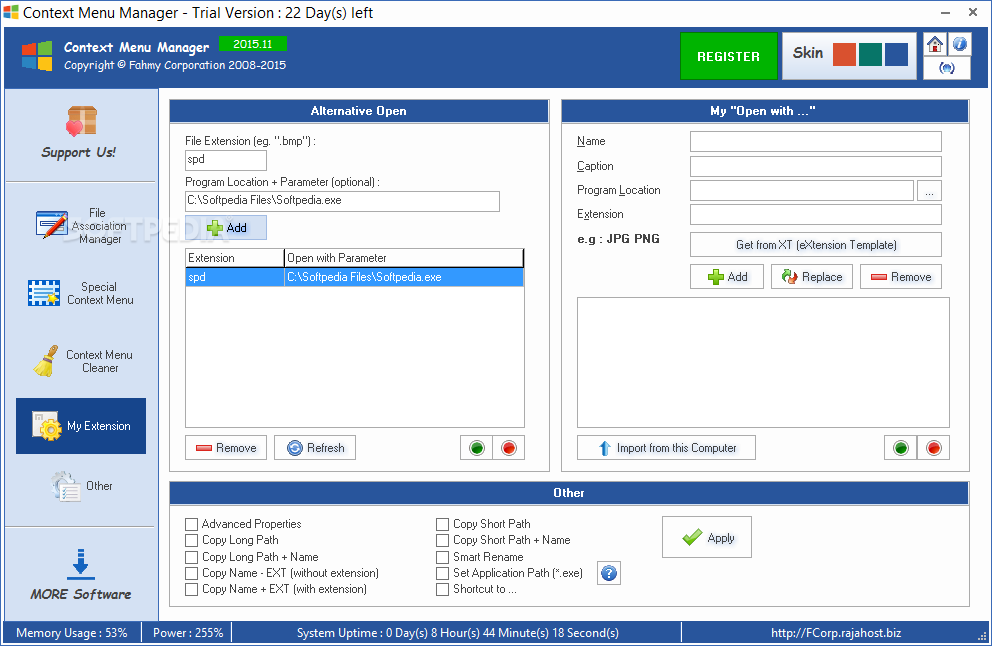
Task: Select My Extension sidebar item
Action: (x=81, y=426)
